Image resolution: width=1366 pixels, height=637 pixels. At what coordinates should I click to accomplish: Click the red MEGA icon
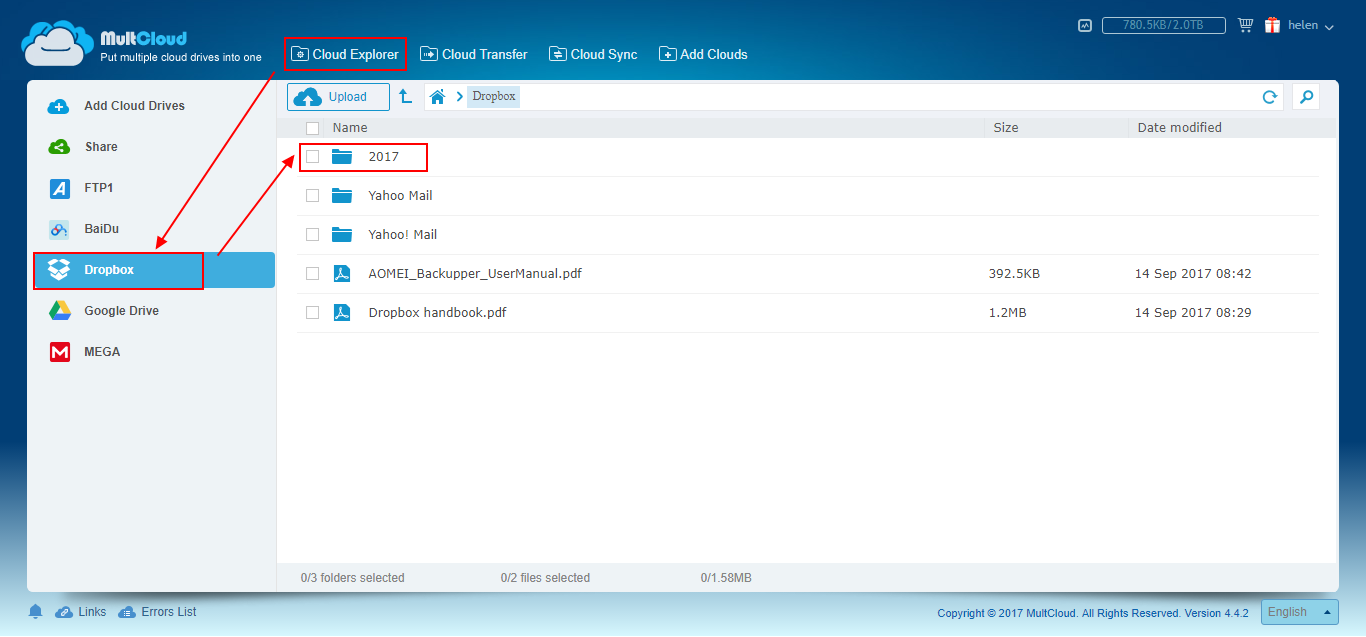[x=59, y=352]
